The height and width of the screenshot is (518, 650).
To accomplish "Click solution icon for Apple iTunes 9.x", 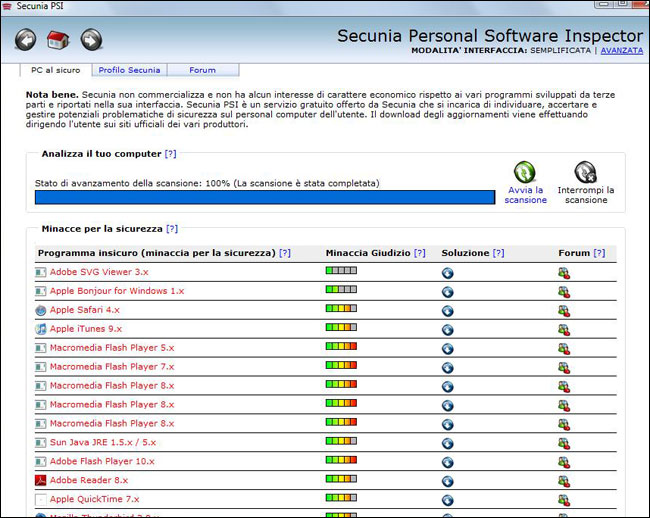I will [x=448, y=329].
